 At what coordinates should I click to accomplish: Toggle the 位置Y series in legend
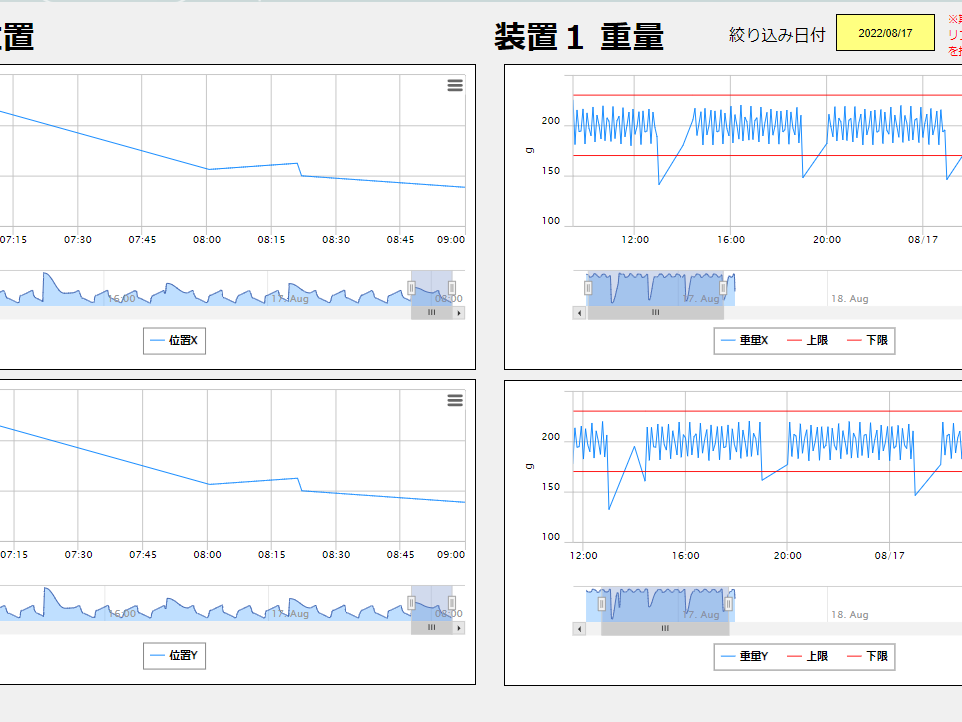point(174,656)
